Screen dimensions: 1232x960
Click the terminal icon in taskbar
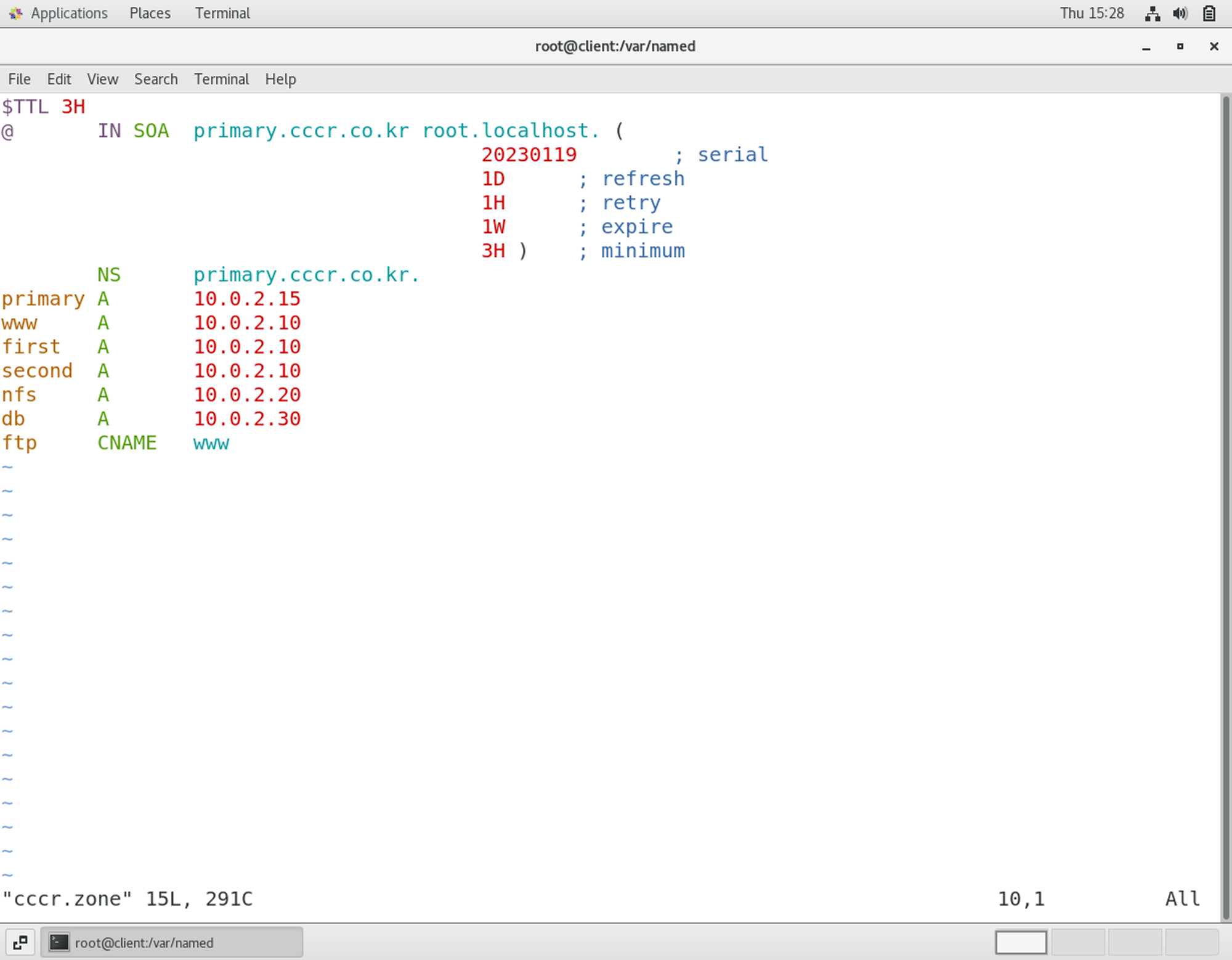[59, 942]
